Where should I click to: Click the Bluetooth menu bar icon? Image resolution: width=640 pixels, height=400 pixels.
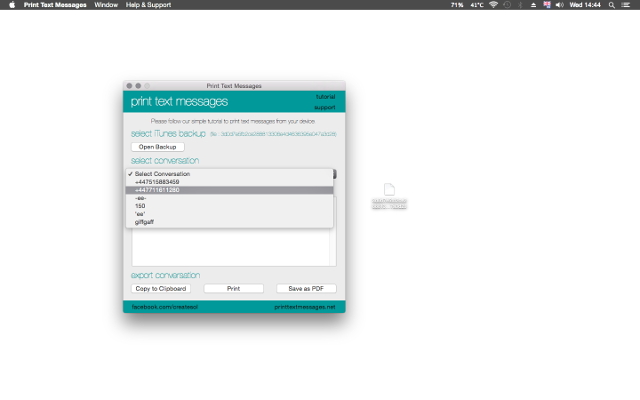[x=520, y=5]
